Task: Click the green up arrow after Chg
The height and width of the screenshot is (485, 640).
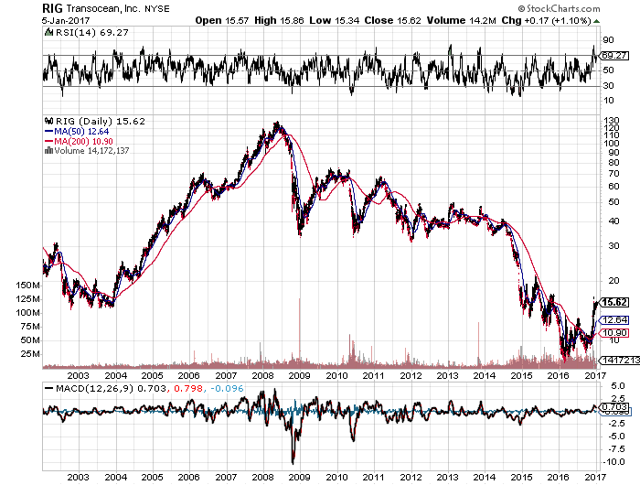Action: pyautogui.click(x=596, y=21)
